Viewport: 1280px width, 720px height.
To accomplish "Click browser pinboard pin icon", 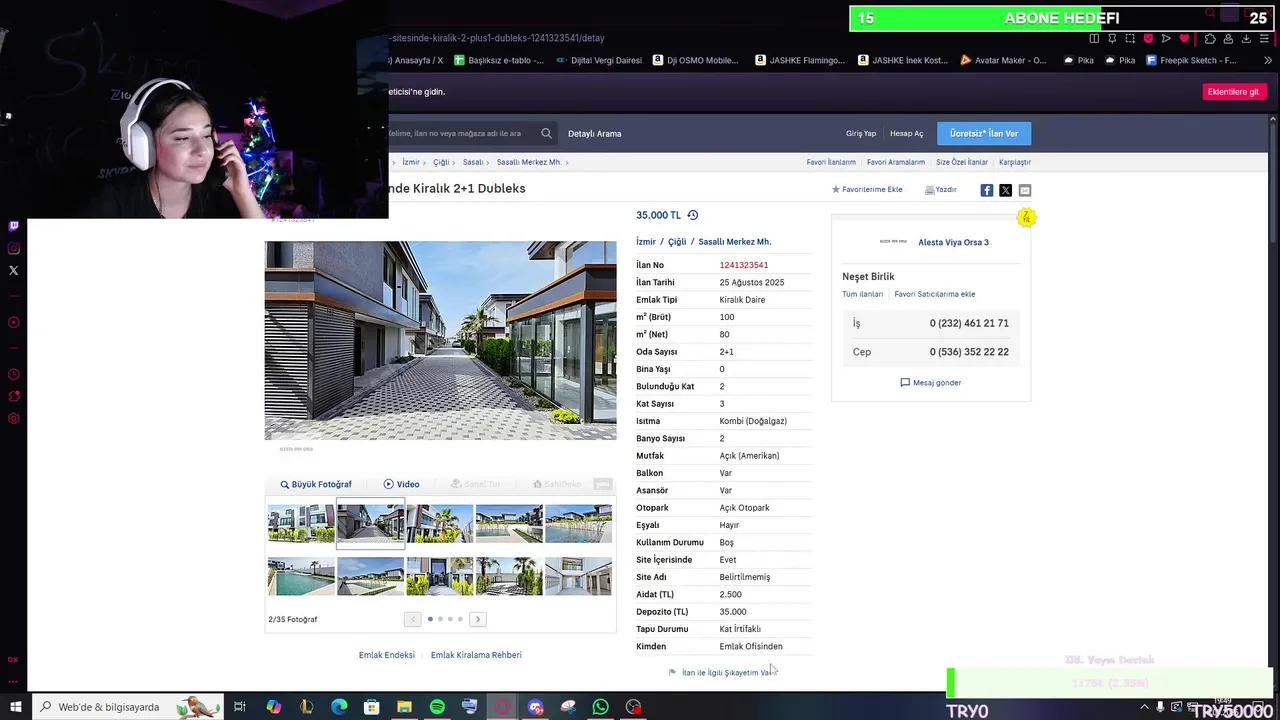I will click(1112, 38).
